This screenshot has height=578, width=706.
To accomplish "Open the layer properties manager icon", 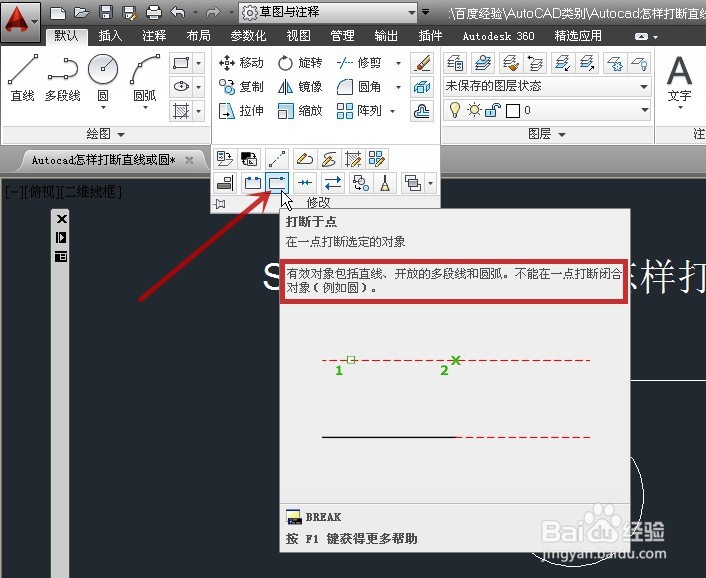I will [455, 63].
